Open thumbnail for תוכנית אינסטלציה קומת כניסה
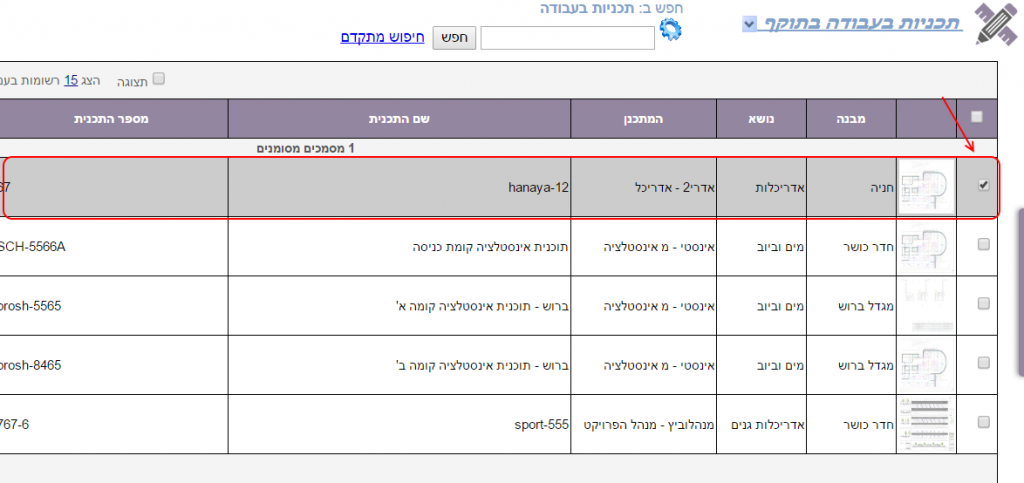 click(x=927, y=247)
